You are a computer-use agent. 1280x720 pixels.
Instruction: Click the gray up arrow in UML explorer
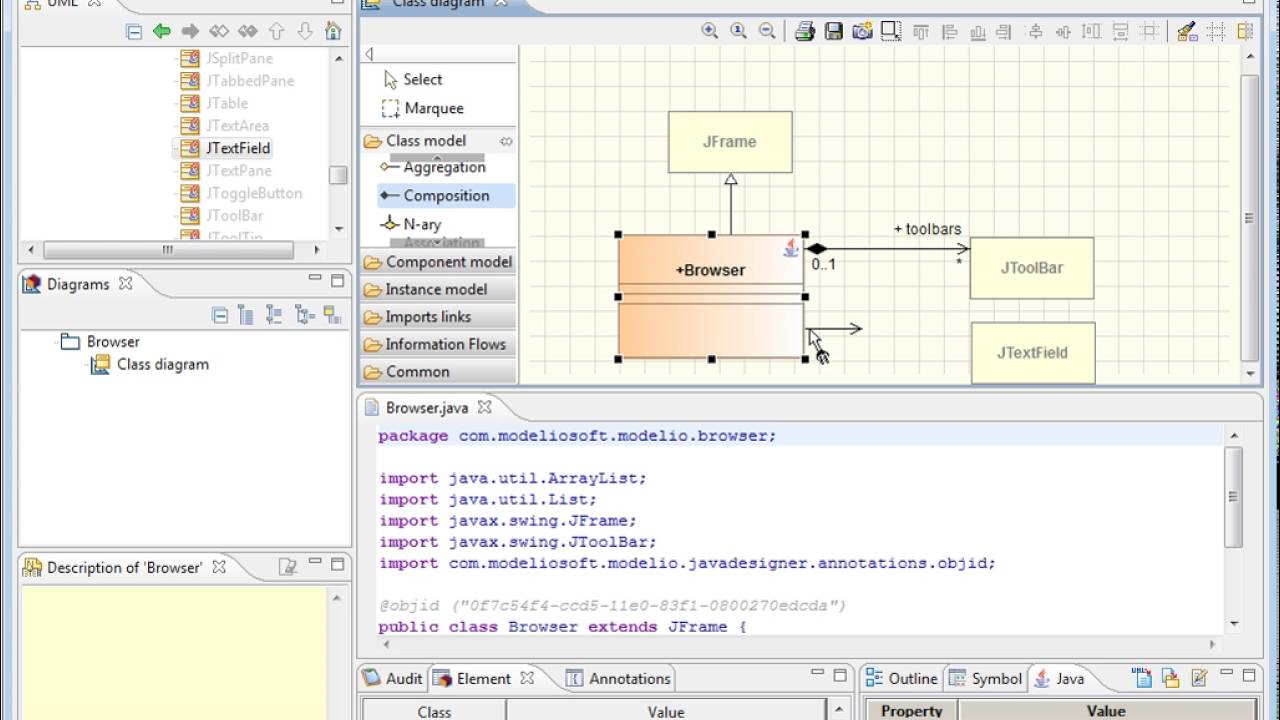[x=277, y=31]
